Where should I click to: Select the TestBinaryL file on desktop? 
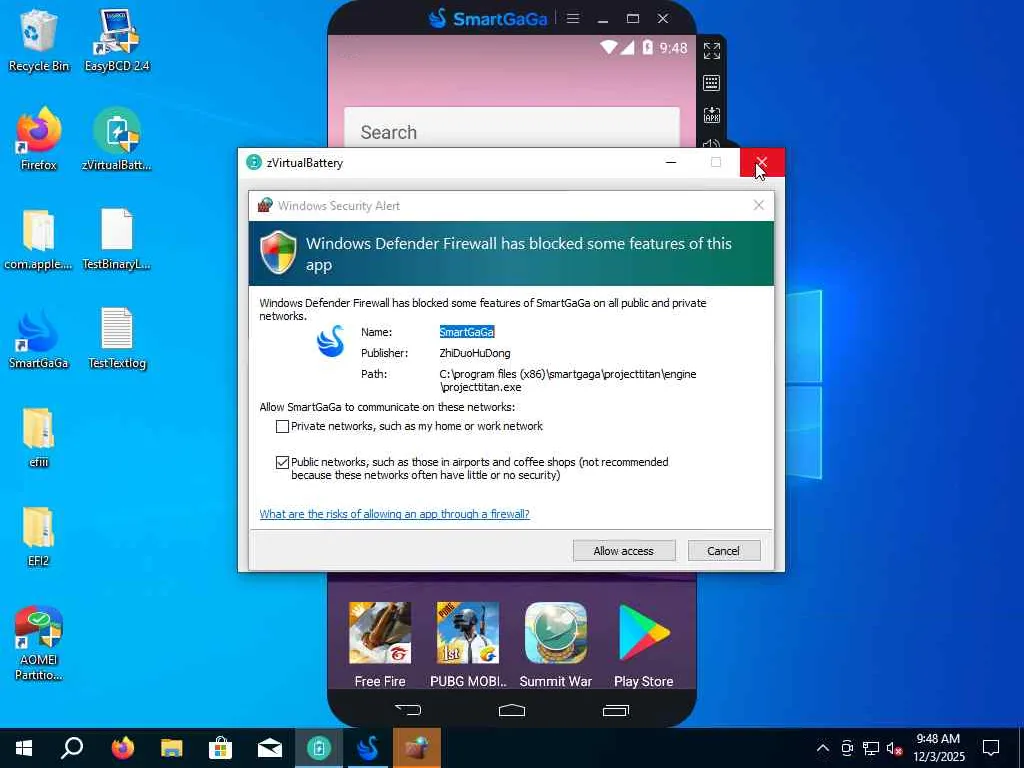coord(117,239)
